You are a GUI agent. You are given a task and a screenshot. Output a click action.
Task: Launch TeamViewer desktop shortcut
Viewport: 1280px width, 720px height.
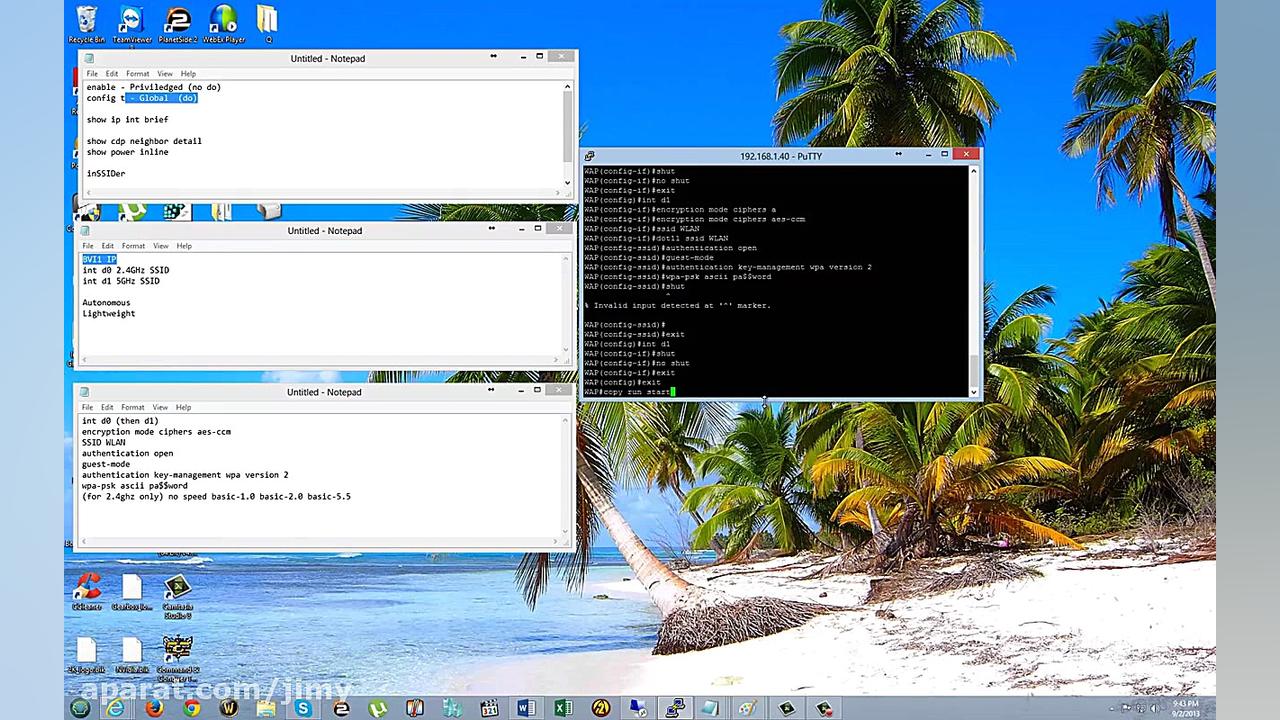(131, 20)
